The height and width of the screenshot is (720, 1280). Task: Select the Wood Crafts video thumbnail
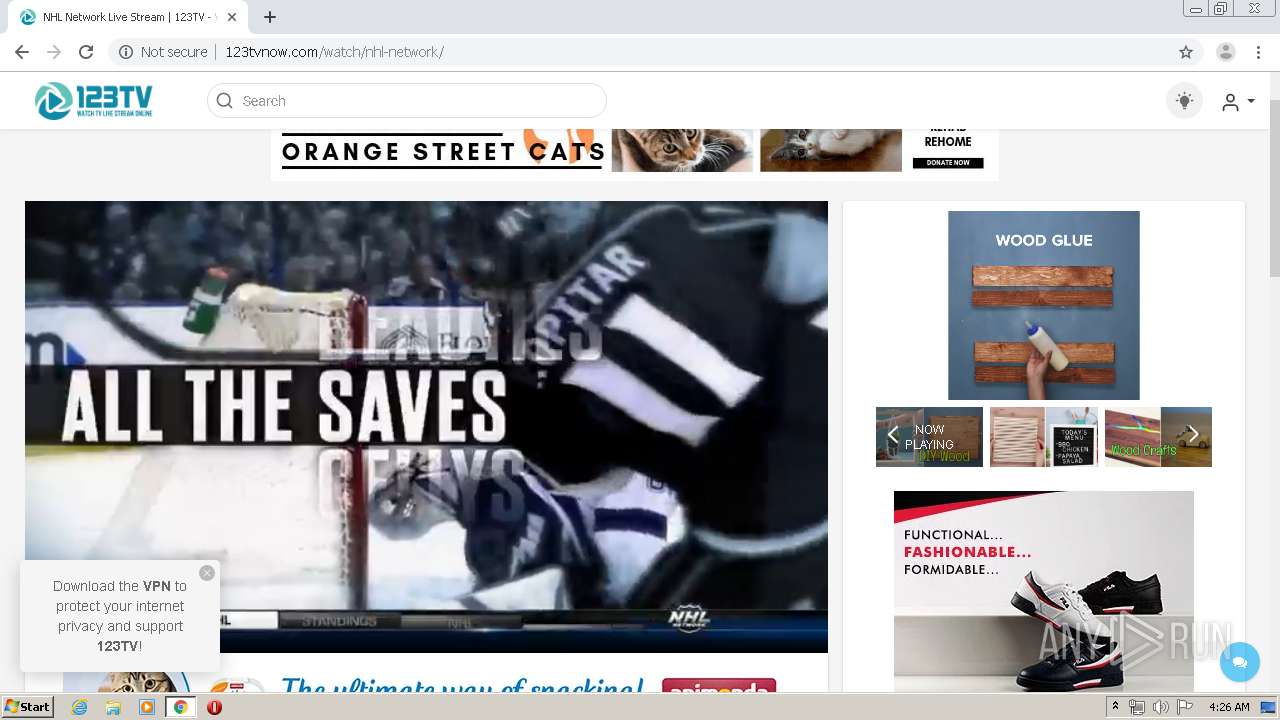coord(1158,437)
